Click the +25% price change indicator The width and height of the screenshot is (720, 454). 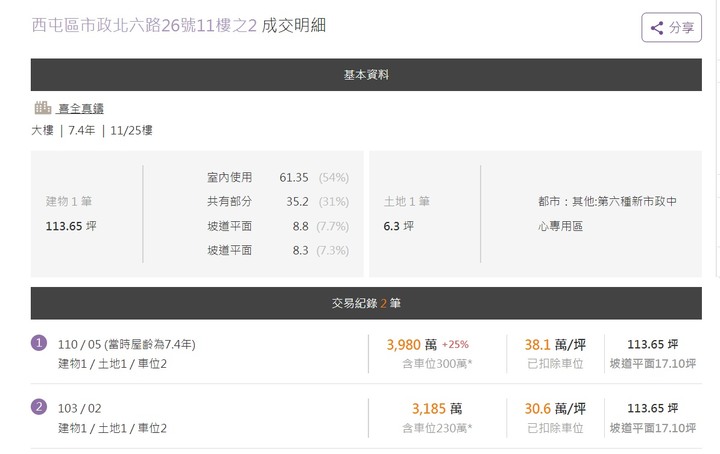(455, 344)
